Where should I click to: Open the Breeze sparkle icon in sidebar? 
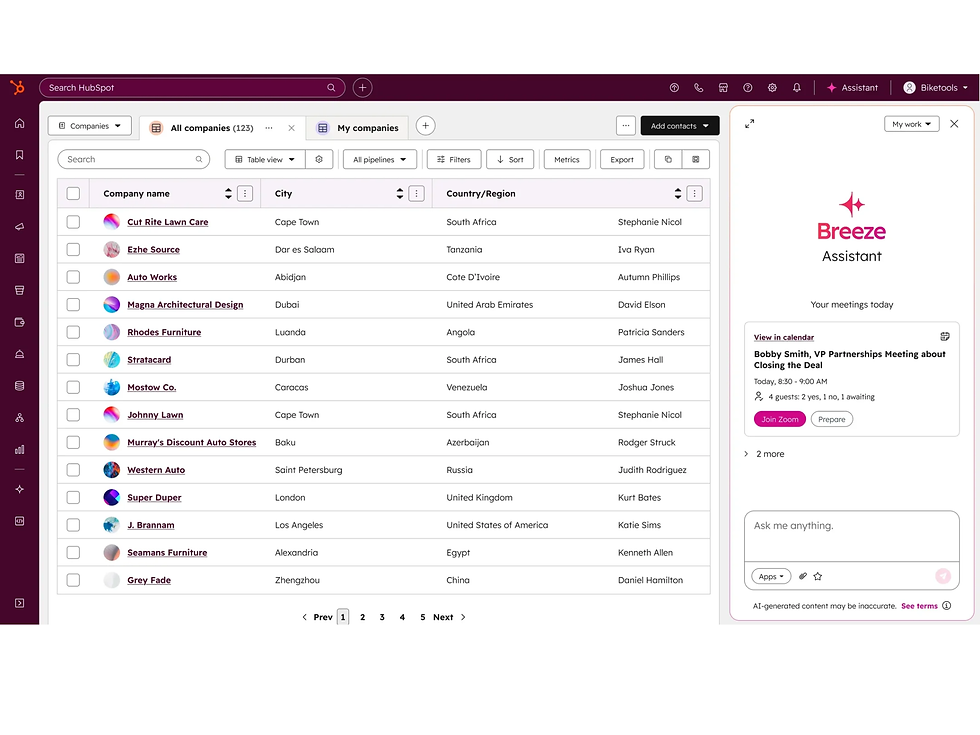[19, 489]
